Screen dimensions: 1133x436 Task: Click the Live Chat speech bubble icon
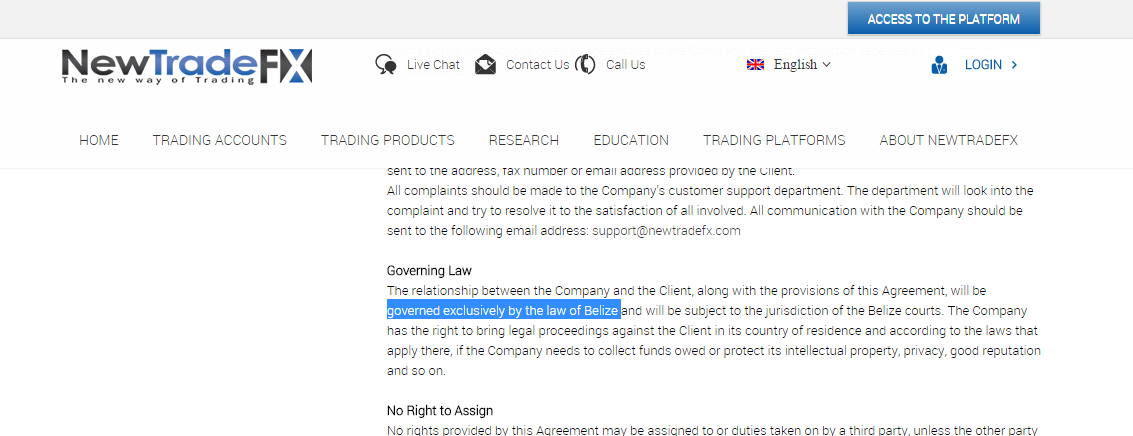click(x=385, y=65)
